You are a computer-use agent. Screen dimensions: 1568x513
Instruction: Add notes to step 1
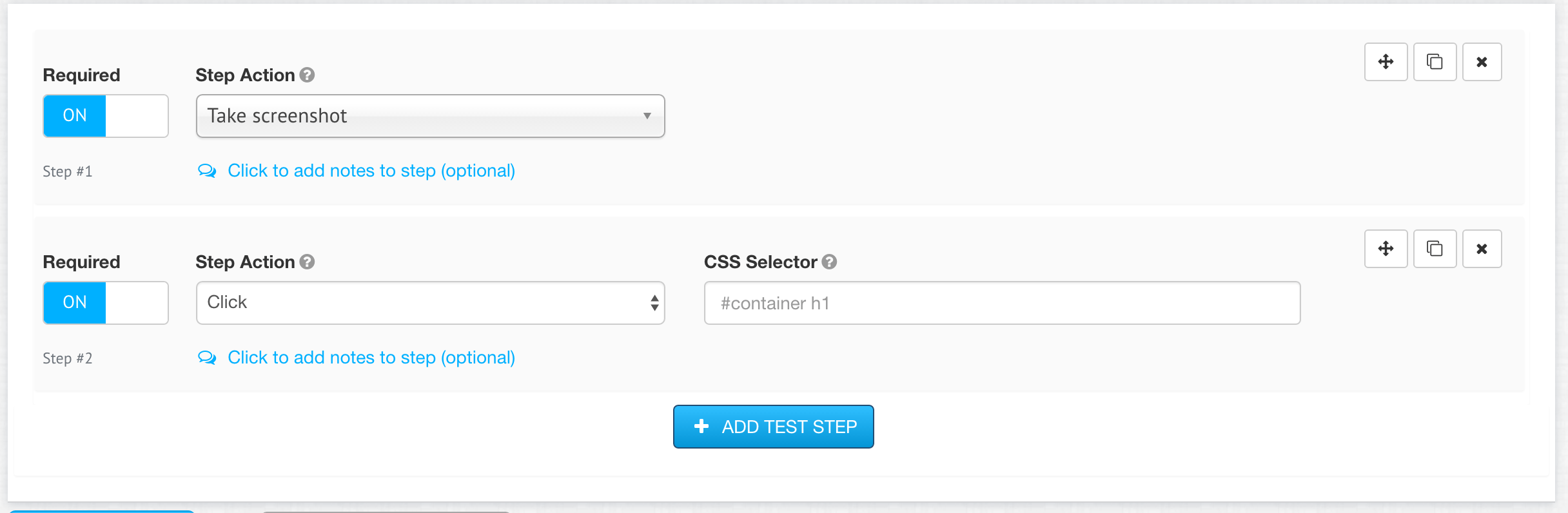[x=371, y=171]
